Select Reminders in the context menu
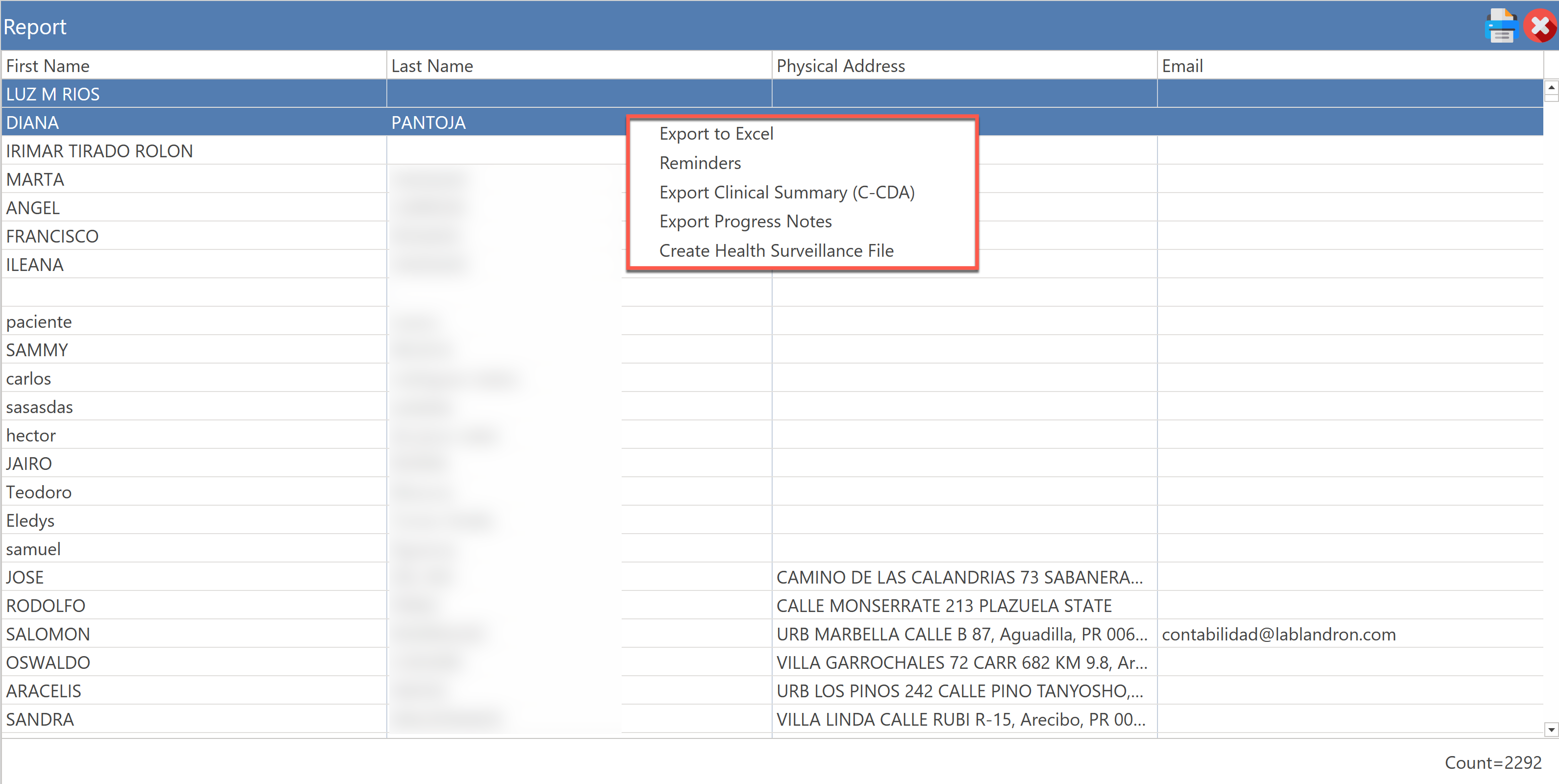Screen dimensions: 1559x784 point(700,163)
